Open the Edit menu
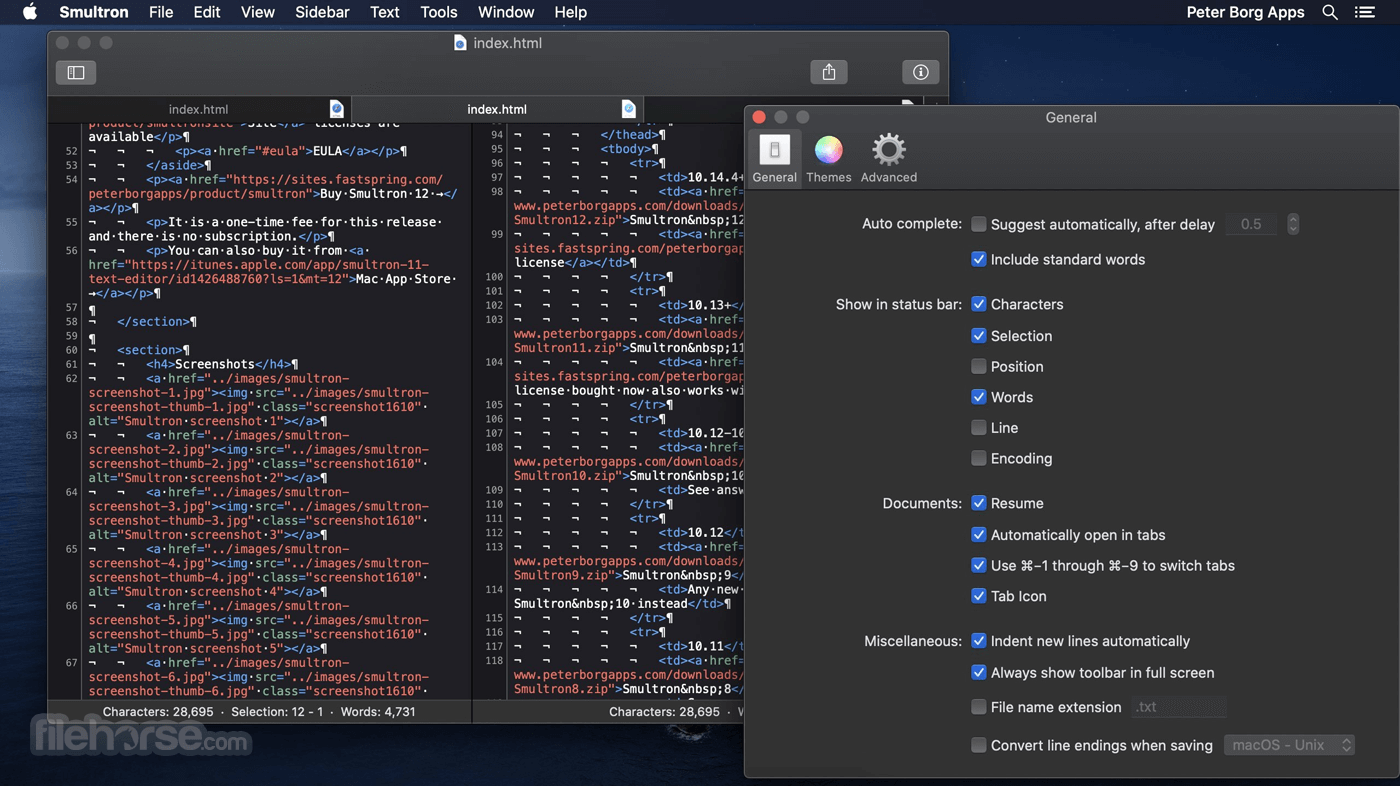1400x786 pixels. point(207,12)
